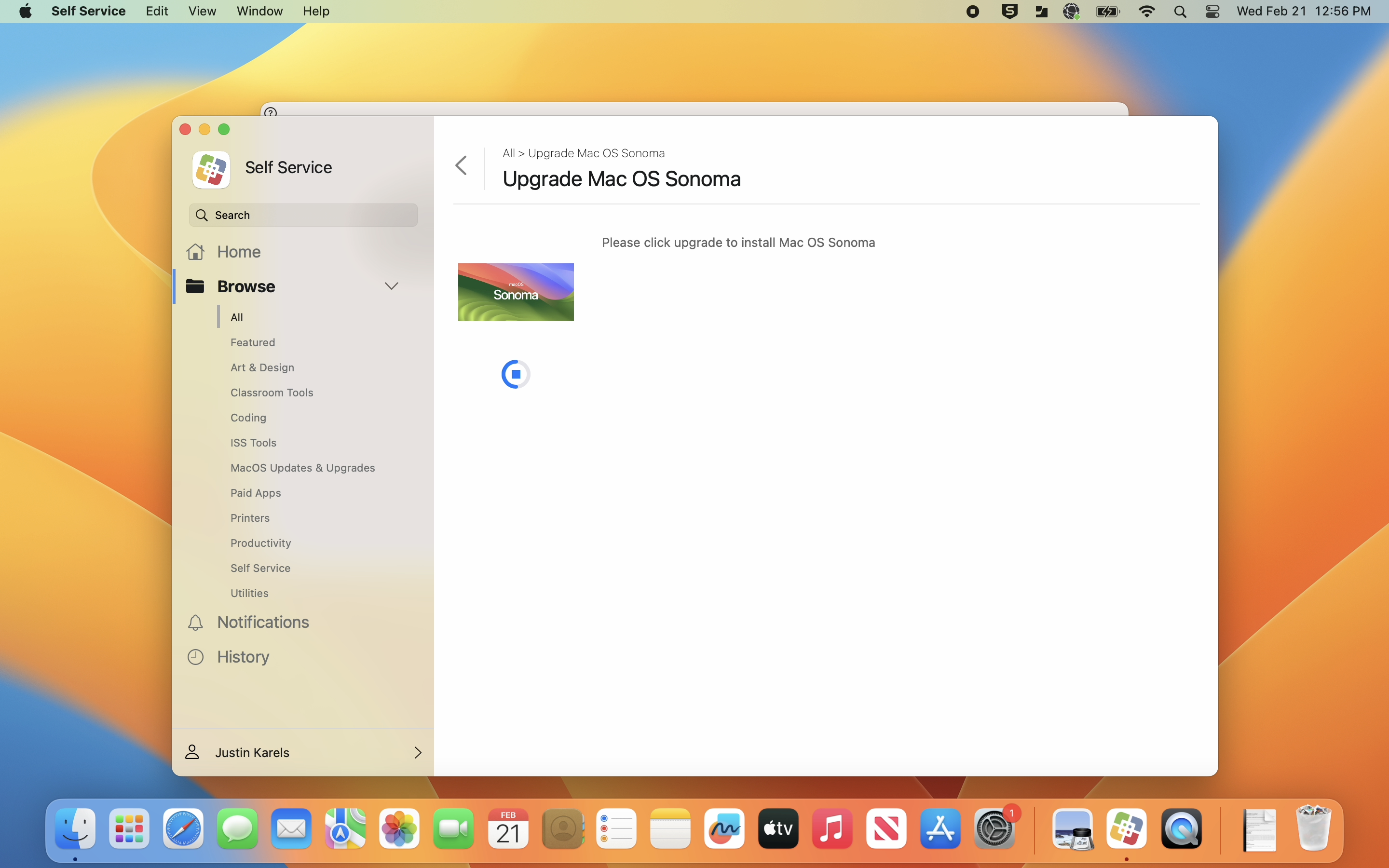Open Justin Karels account details
This screenshot has width=1389, height=868.
(x=303, y=752)
